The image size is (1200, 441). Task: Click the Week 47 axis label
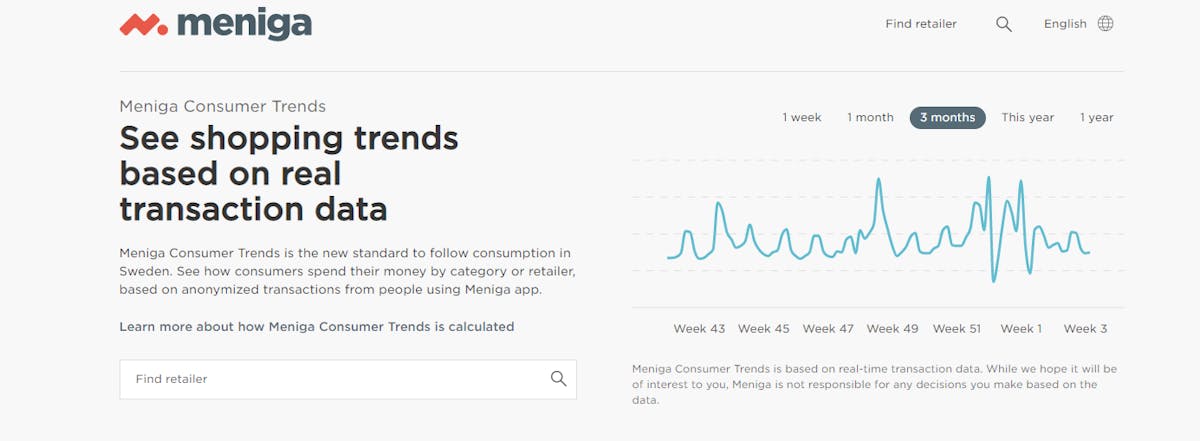click(x=828, y=329)
